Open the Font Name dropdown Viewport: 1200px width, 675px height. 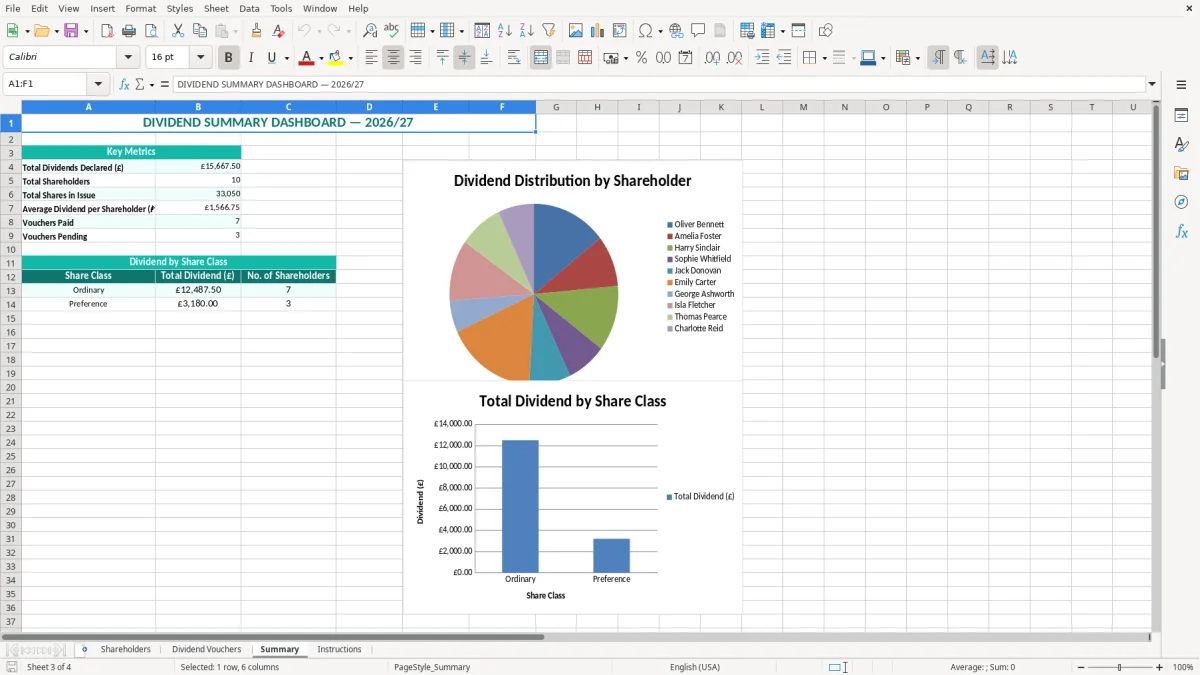pos(128,58)
